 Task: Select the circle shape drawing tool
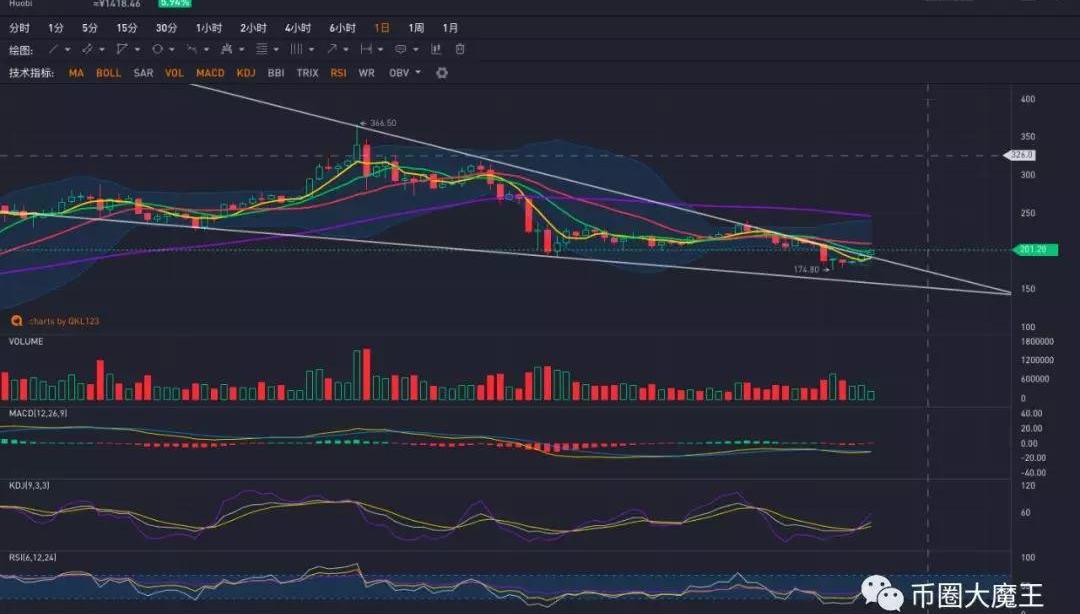[157, 49]
